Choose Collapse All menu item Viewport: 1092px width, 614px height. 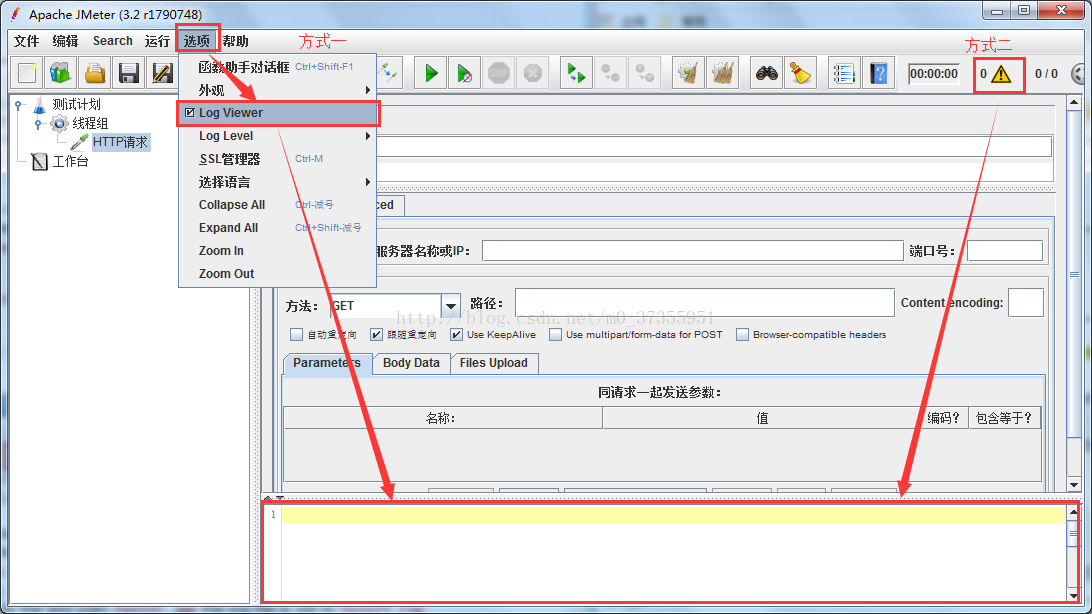pos(278,205)
